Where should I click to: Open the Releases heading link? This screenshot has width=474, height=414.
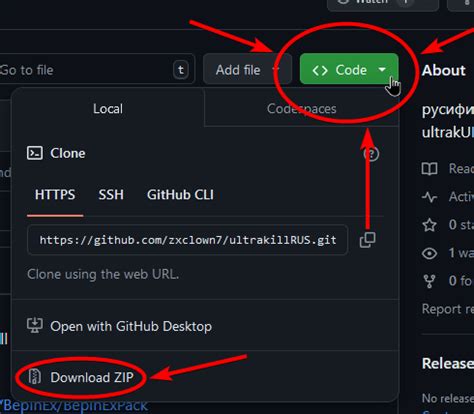coord(448,363)
